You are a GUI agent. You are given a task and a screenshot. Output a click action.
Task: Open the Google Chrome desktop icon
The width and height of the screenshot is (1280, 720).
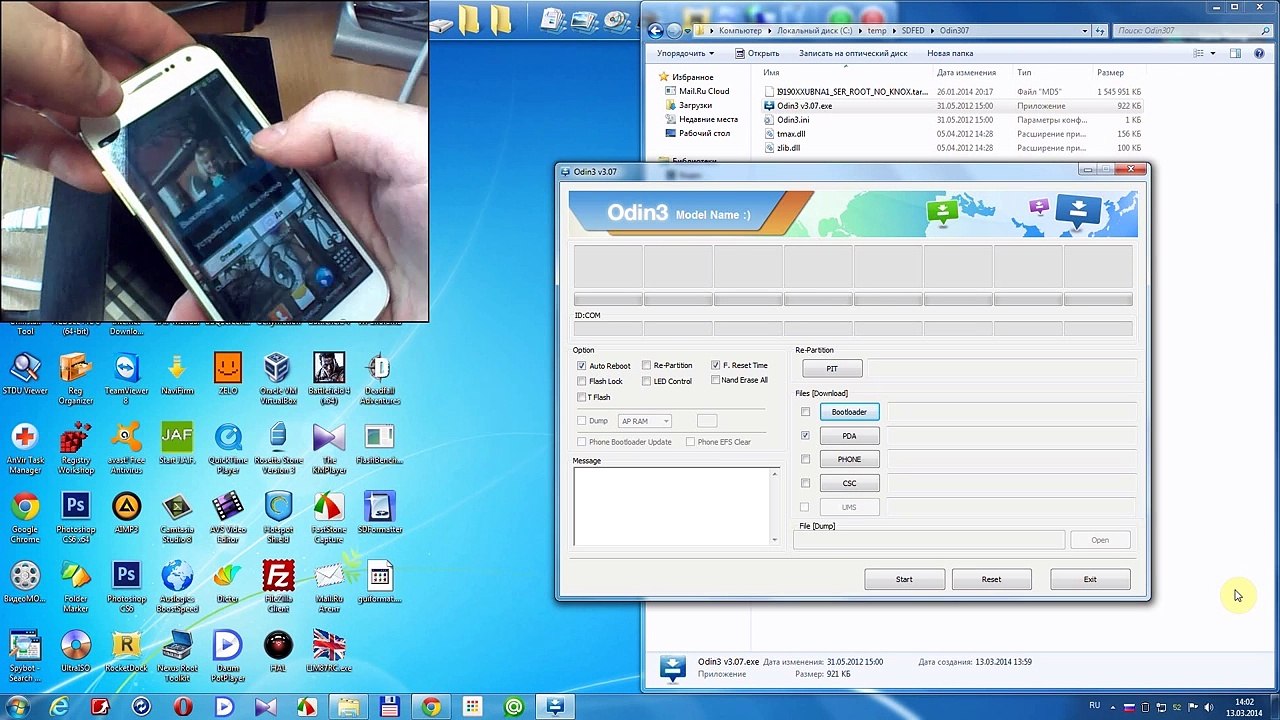click(25, 516)
